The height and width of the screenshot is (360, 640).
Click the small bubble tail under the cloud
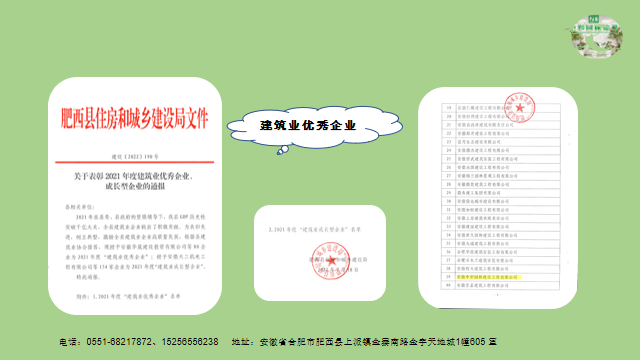(282, 150)
